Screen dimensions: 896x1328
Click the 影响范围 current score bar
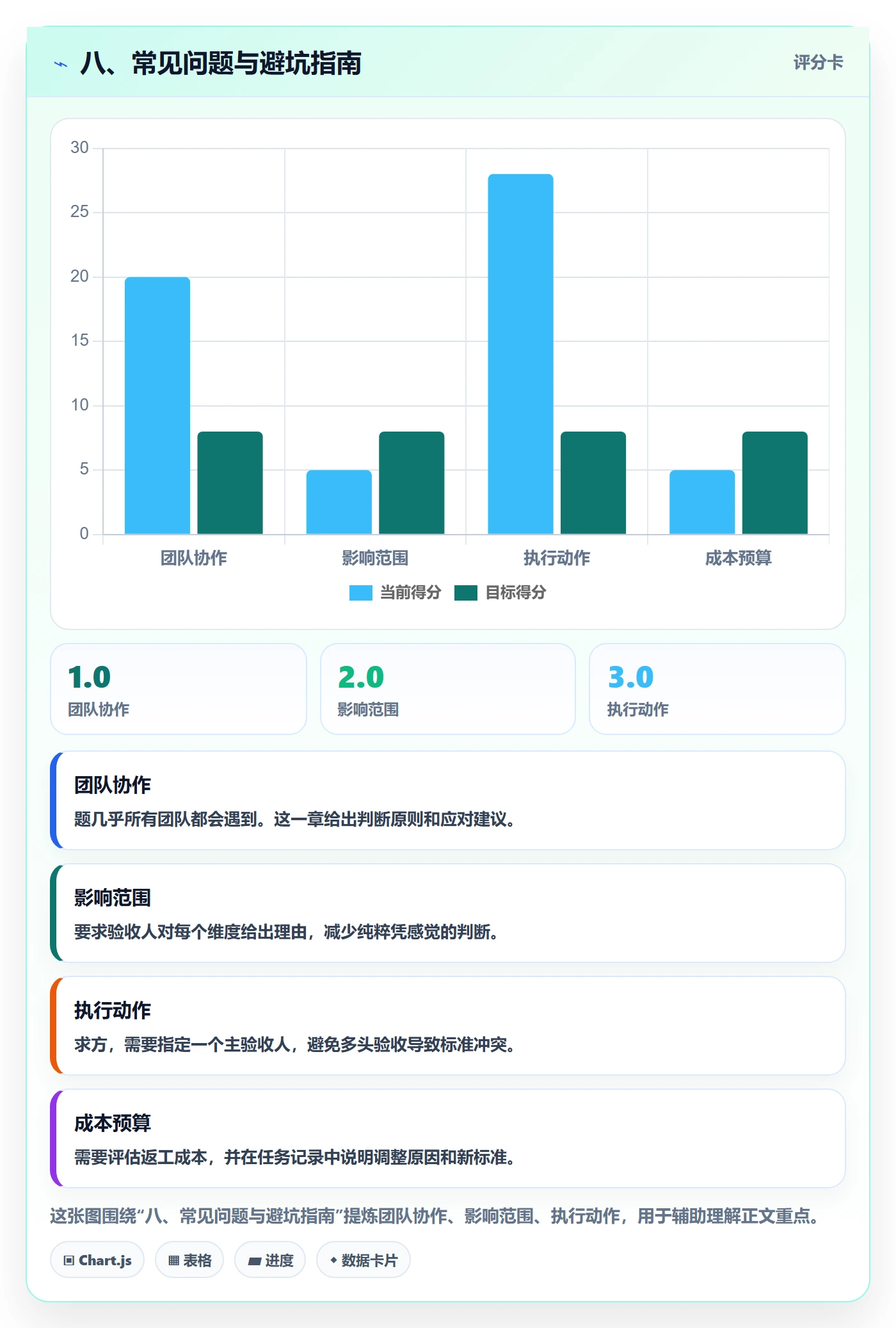pyautogui.click(x=339, y=502)
